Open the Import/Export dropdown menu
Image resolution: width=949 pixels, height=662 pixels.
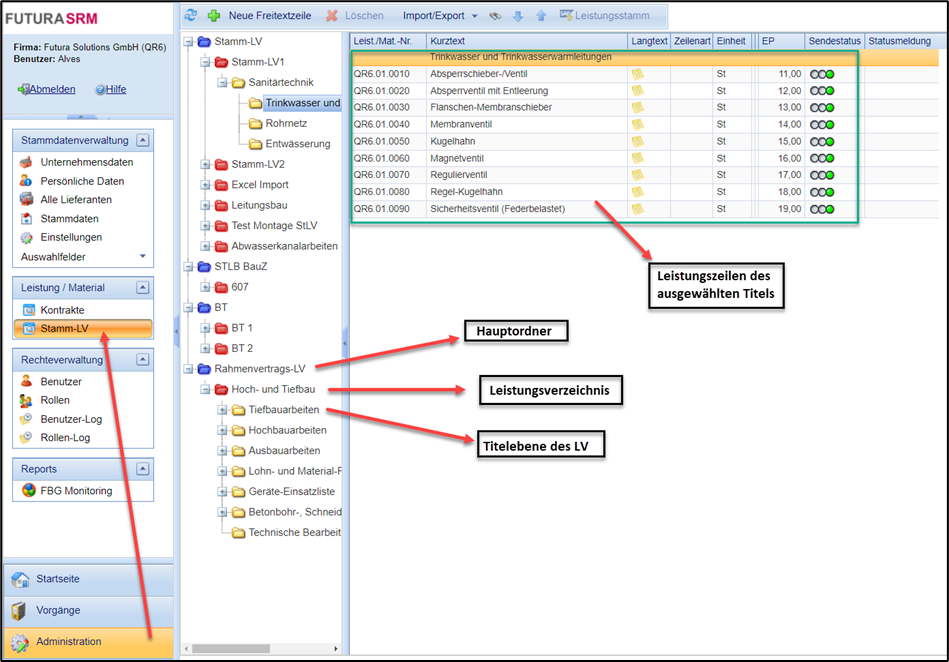[439, 16]
